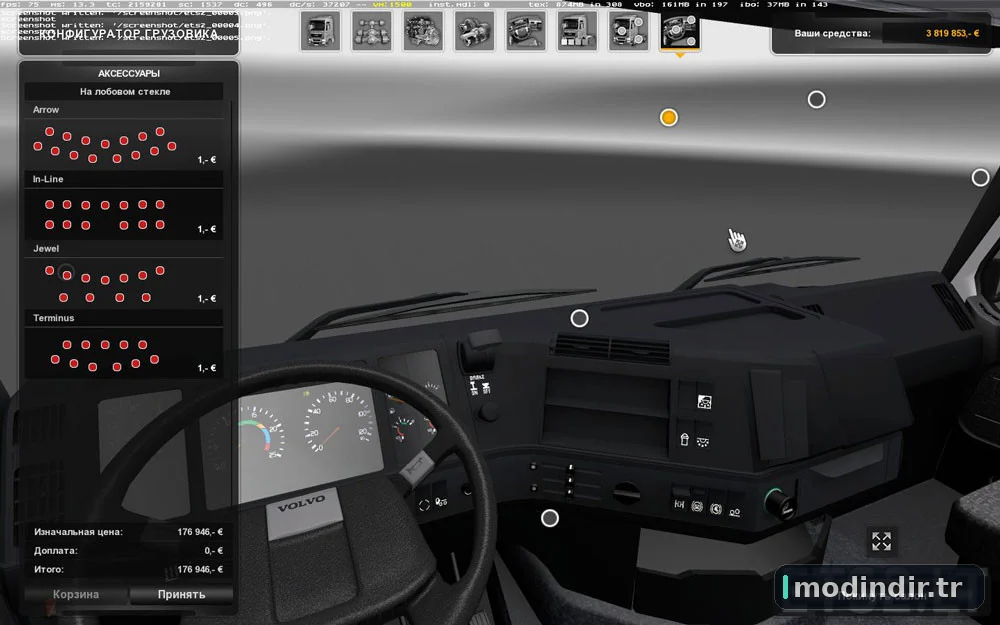Select the white slot marker above the dashboard vents
This screenshot has height=625, width=1000.
579,318
